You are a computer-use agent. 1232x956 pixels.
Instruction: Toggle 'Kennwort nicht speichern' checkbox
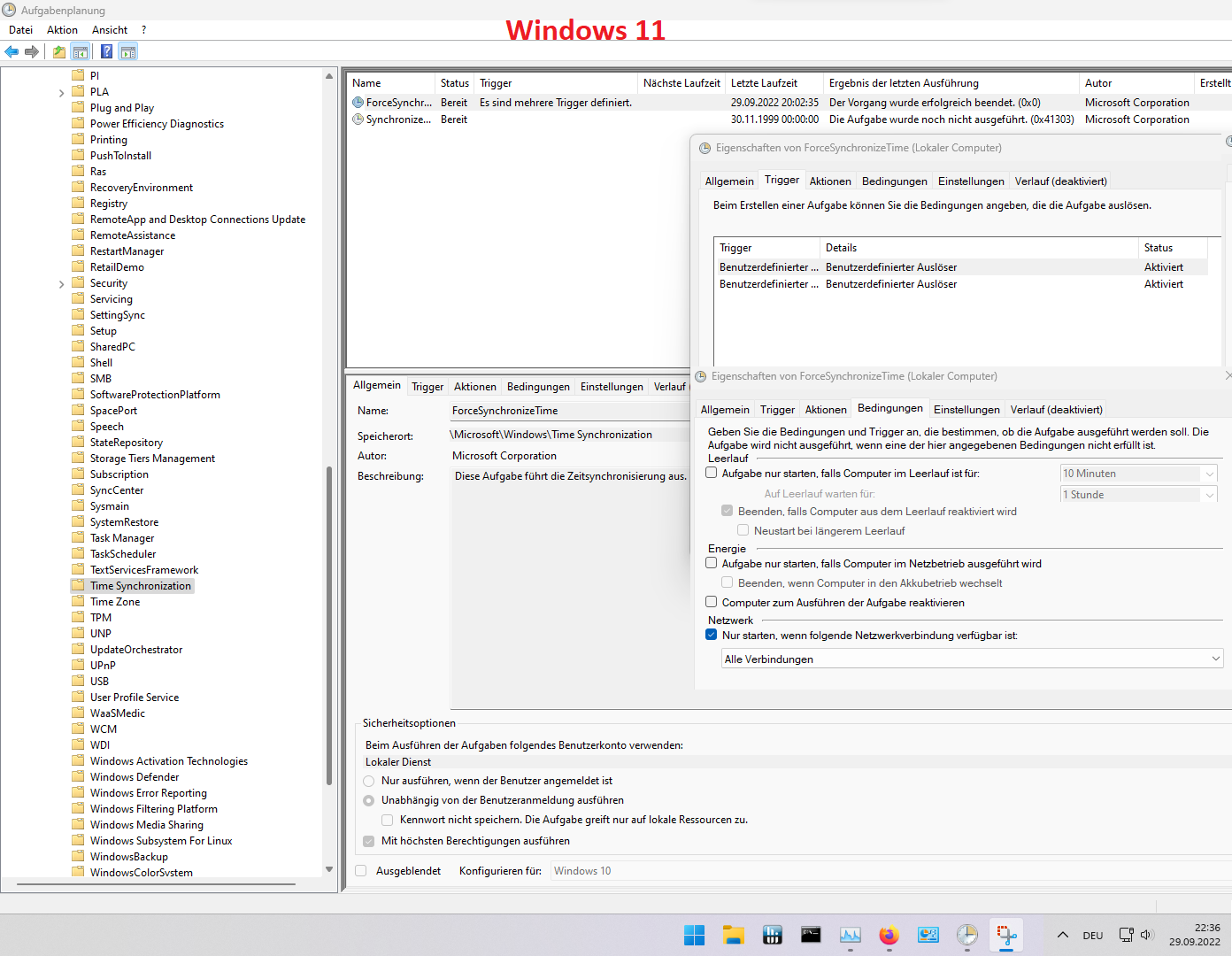coord(387,820)
